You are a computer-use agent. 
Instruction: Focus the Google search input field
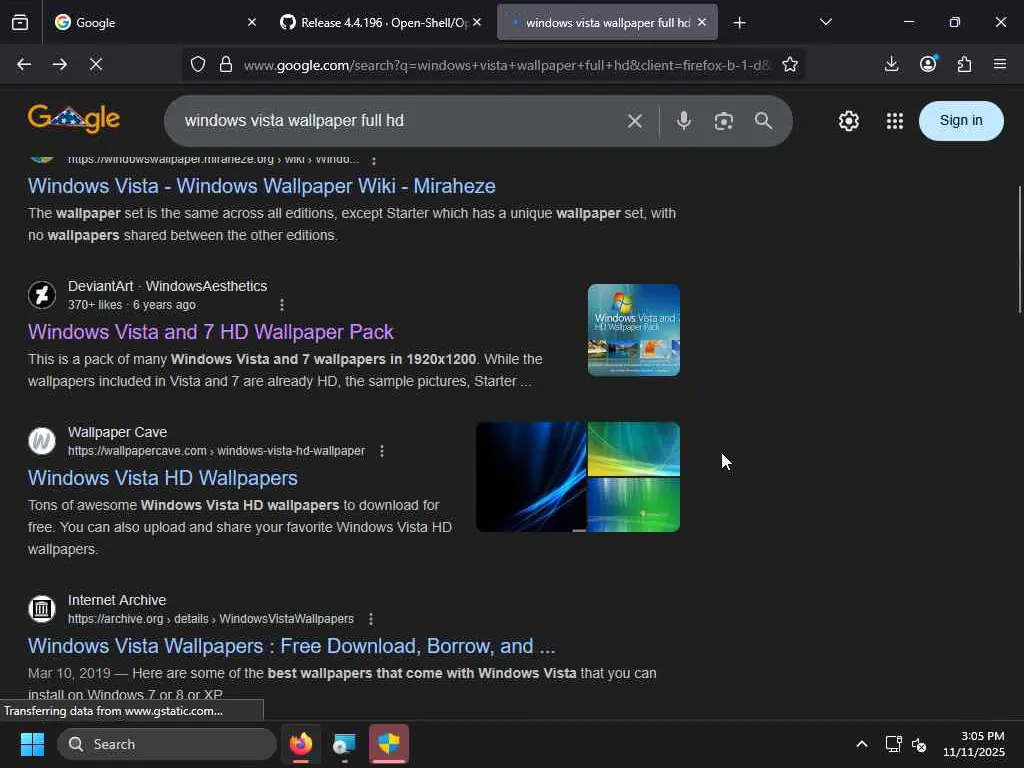pyautogui.click(x=398, y=121)
